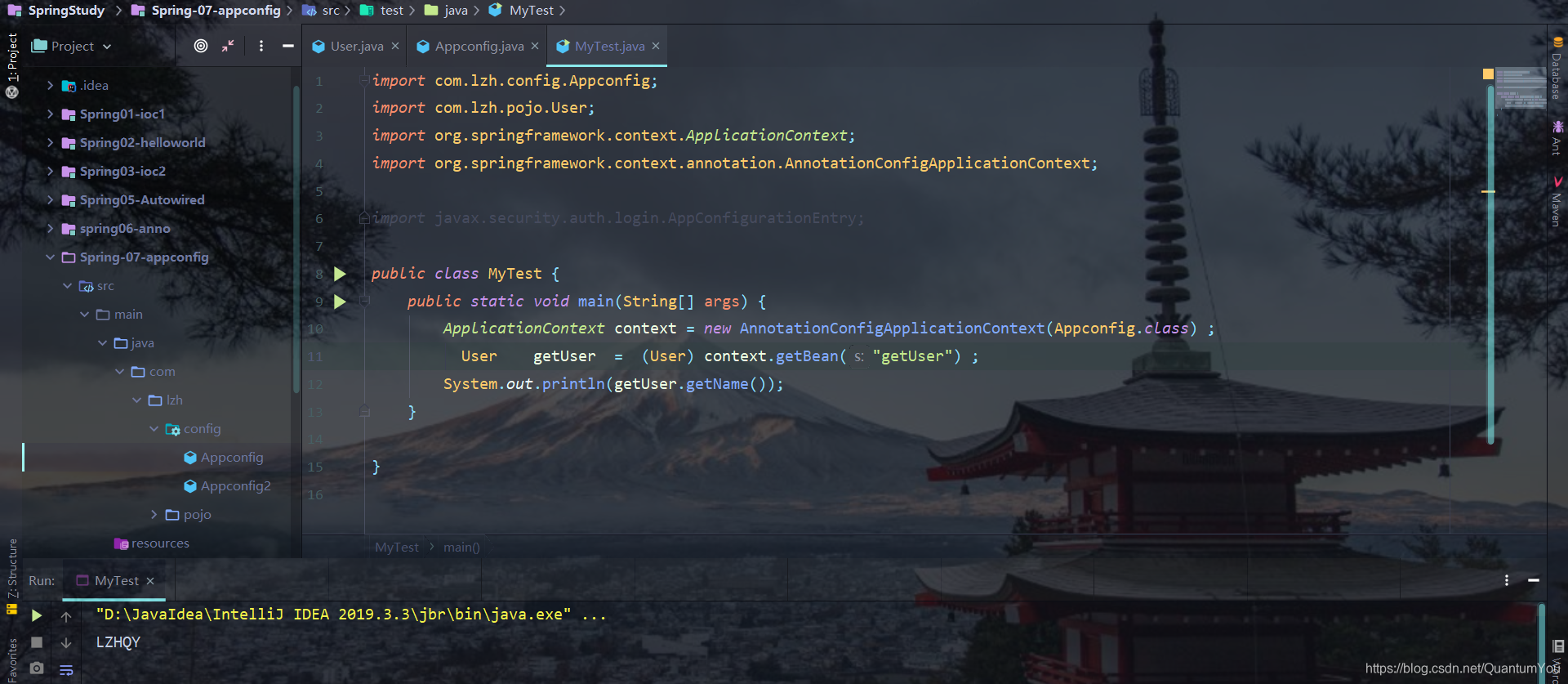Click the yellow warning stripe marker
The height and width of the screenshot is (684, 1568).
point(1488,191)
